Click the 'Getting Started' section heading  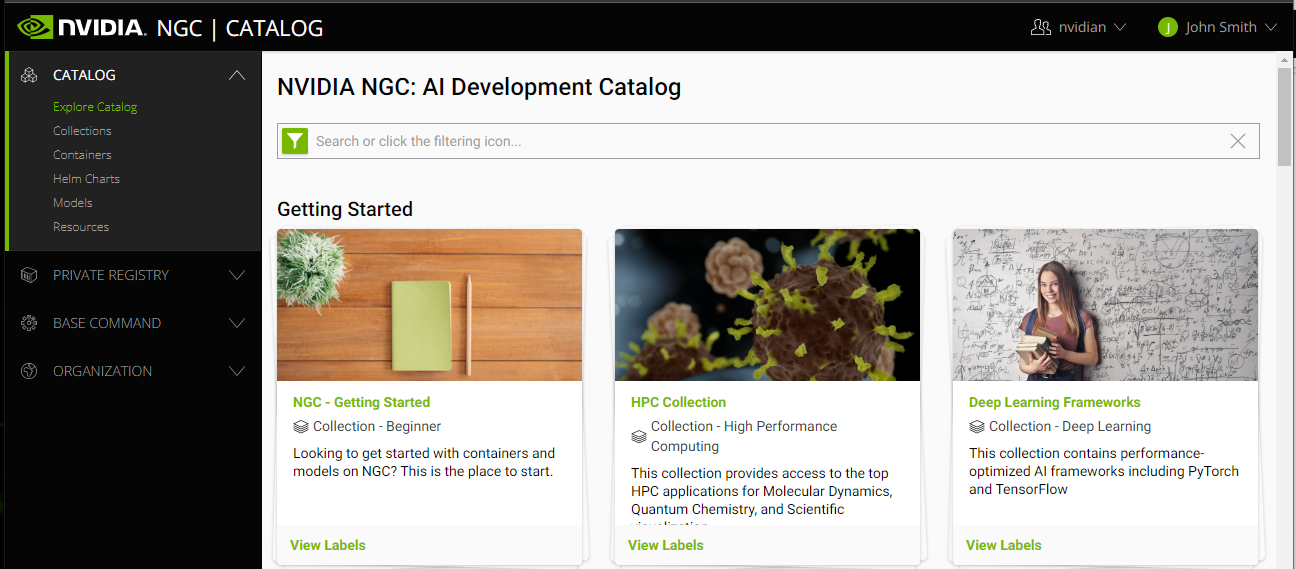click(345, 209)
